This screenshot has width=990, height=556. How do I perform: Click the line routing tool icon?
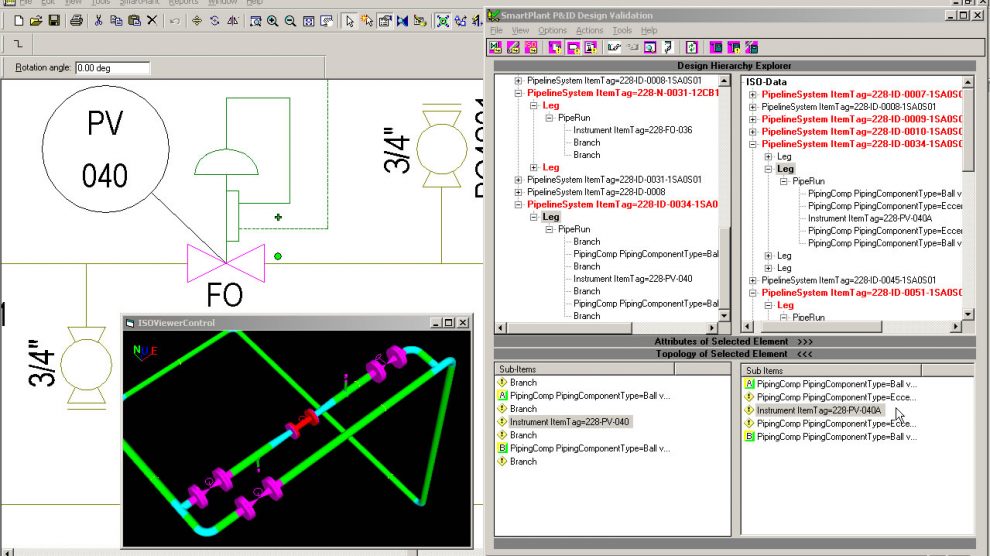pyautogui.click(x=18, y=44)
